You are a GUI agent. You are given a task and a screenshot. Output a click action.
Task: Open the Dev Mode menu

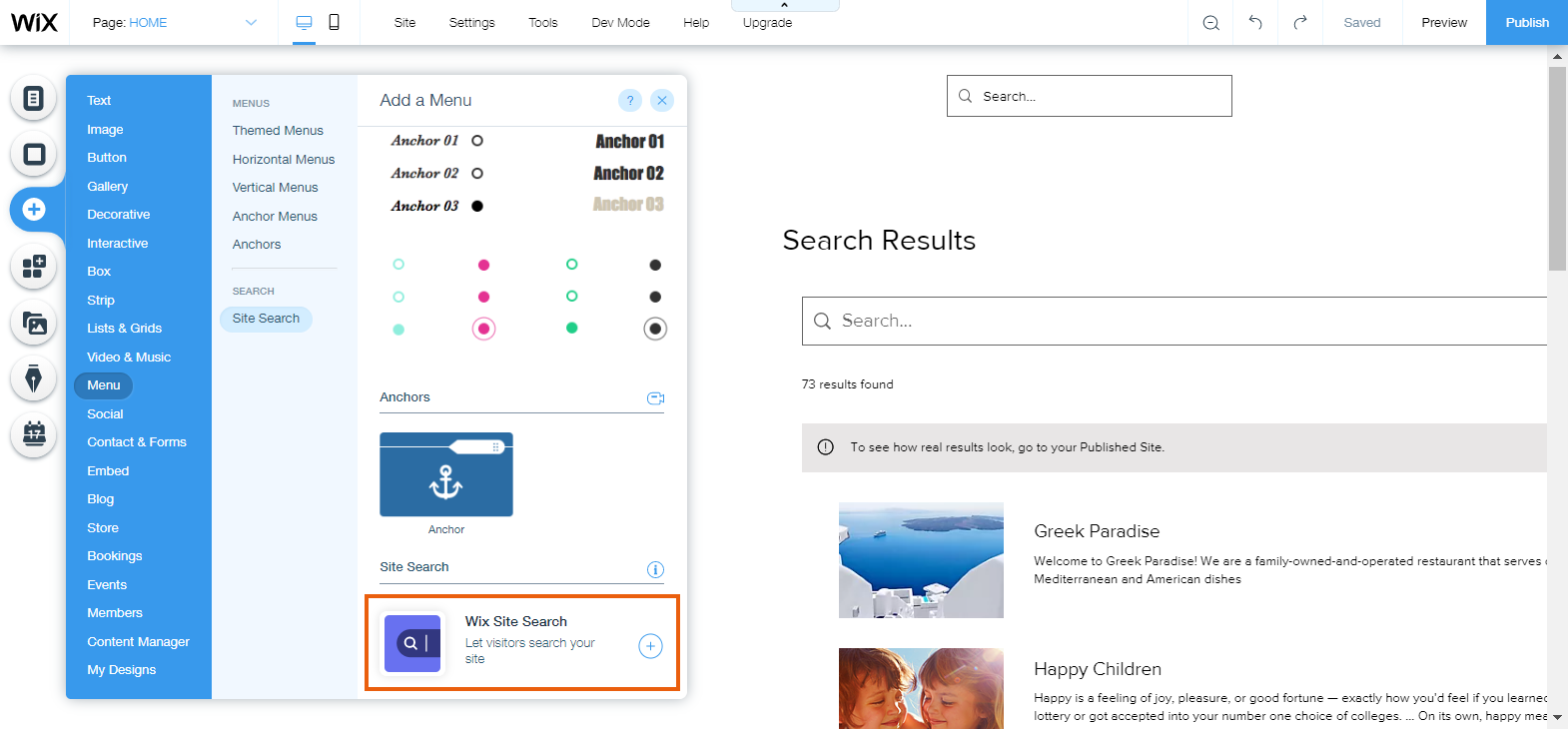[620, 22]
